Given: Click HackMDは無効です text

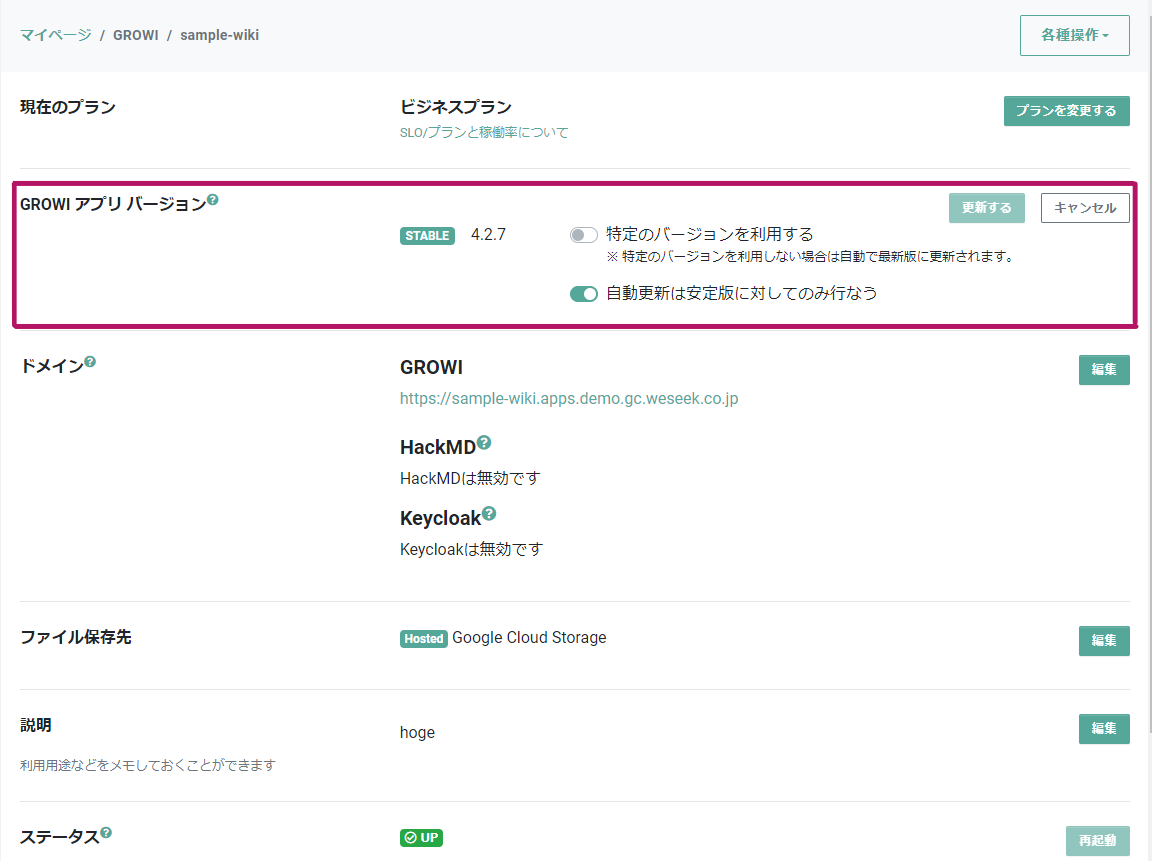Looking at the screenshot, I should pos(470,478).
